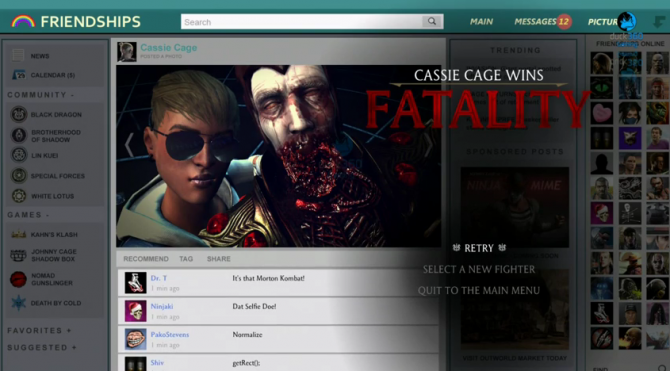The width and height of the screenshot is (670, 371).
Task: Open the MESSAGES tab
Action: [535, 21]
